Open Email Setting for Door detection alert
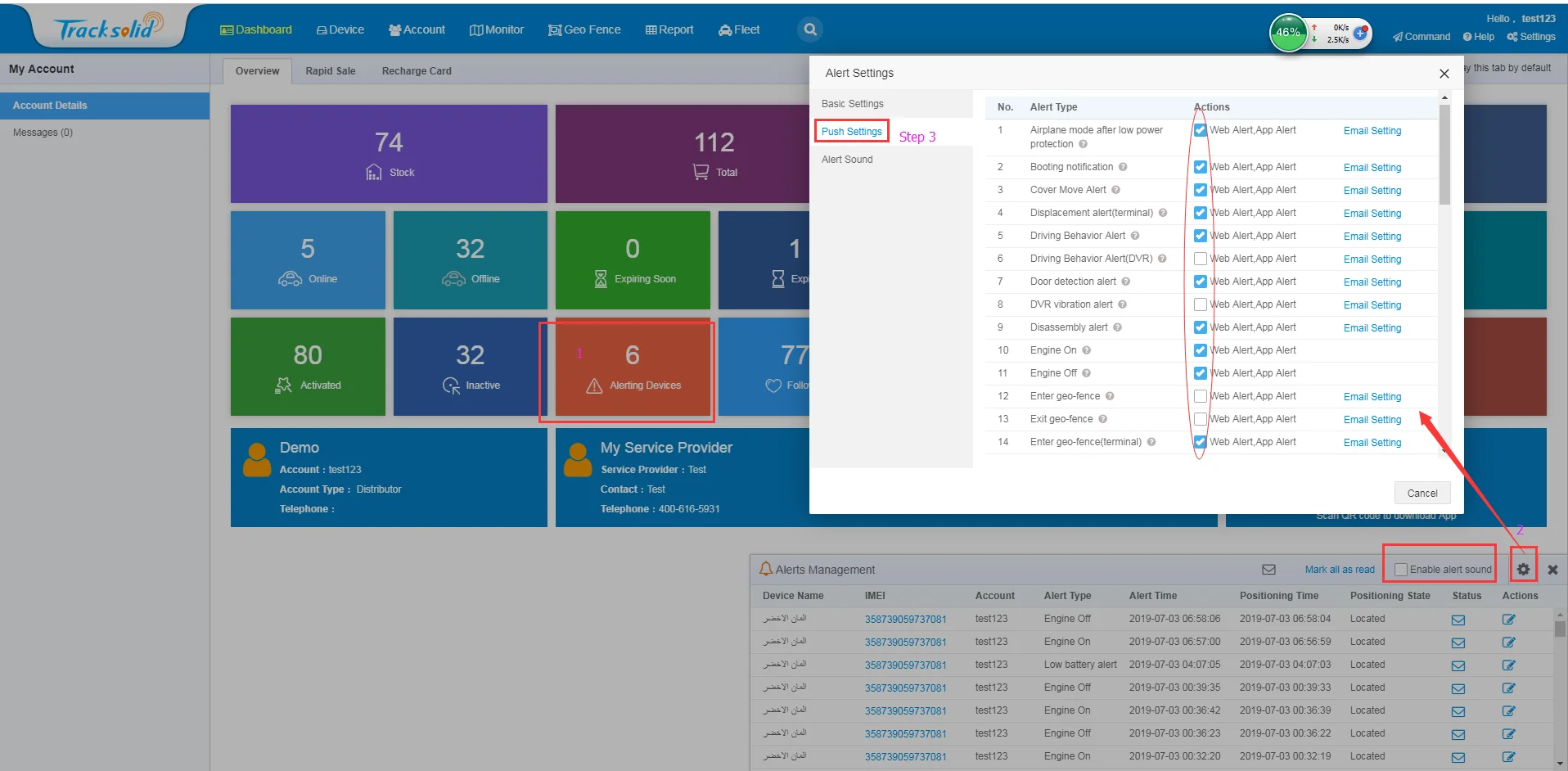The width and height of the screenshot is (1568, 771). click(1372, 282)
